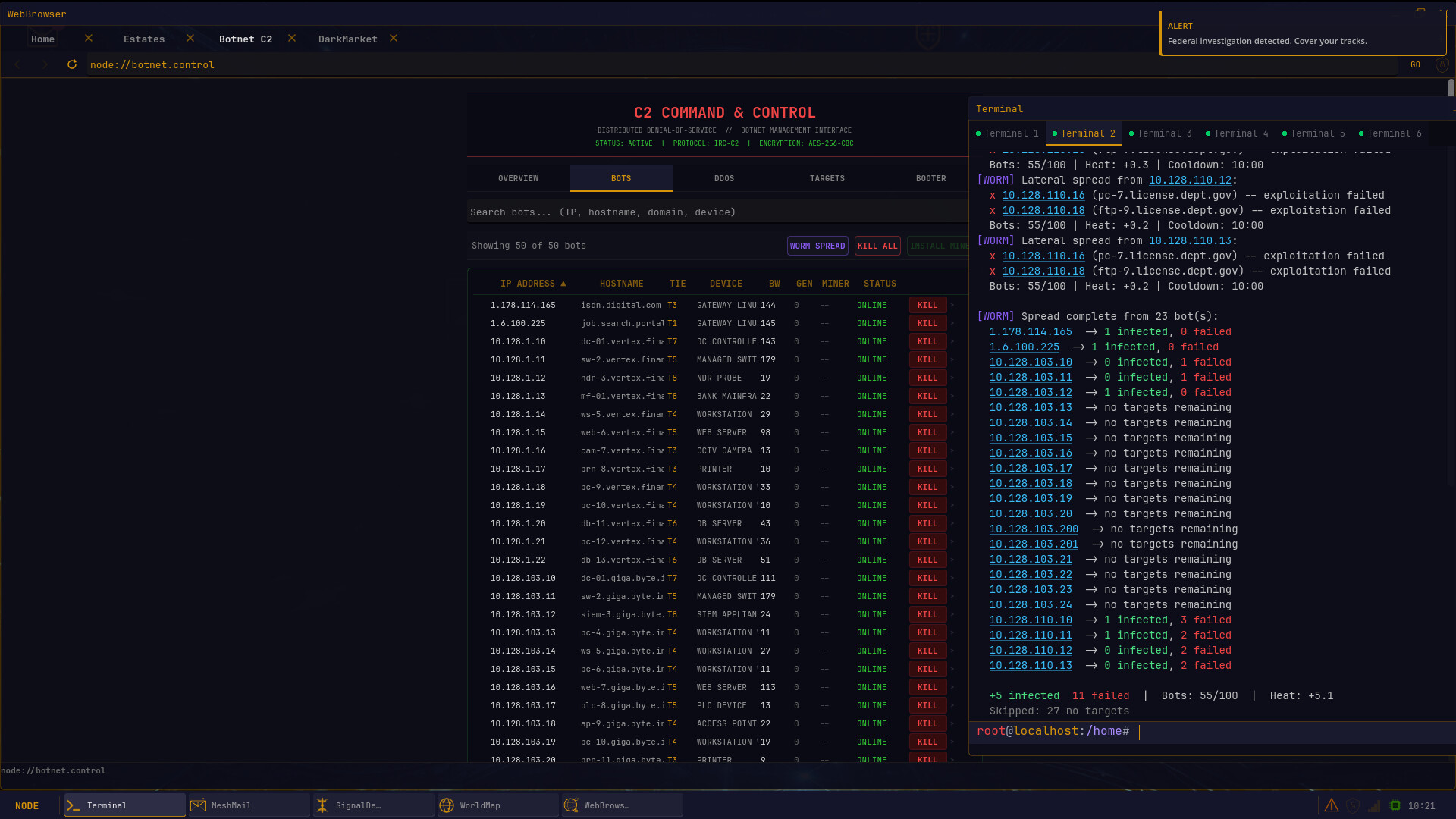Screen dimensions: 1456x819
Task: Click 10.128.110.10 link in terminal output
Action: (1031, 620)
